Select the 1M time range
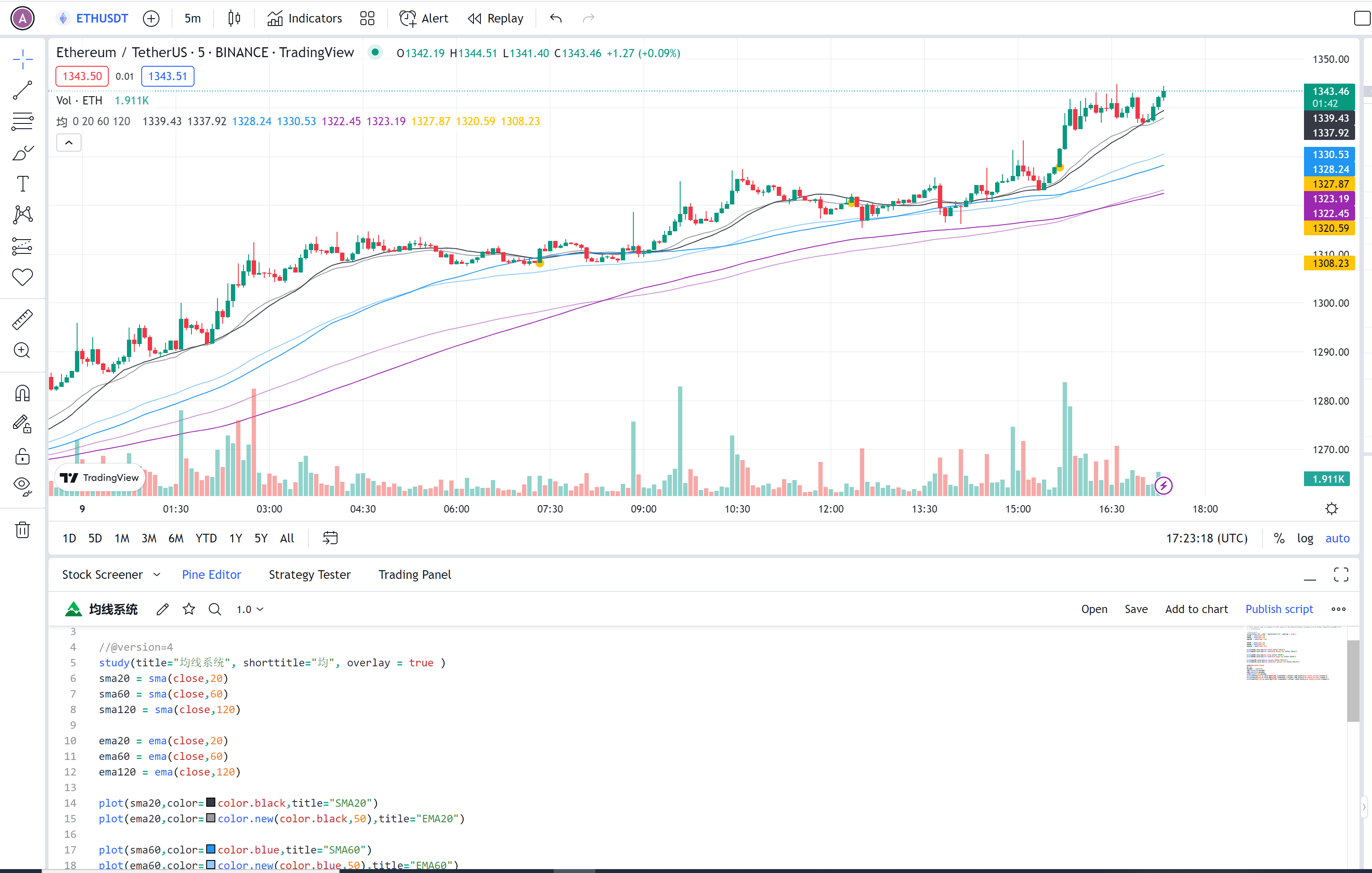The width and height of the screenshot is (1372, 873). [121, 539]
